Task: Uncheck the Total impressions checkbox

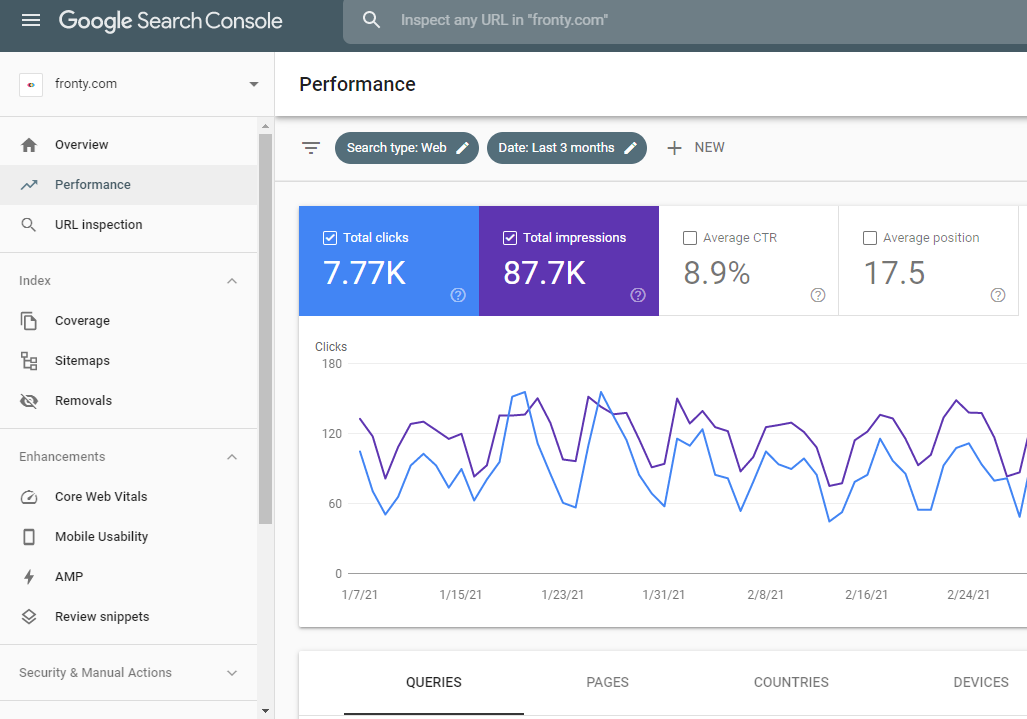Action: click(x=510, y=238)
